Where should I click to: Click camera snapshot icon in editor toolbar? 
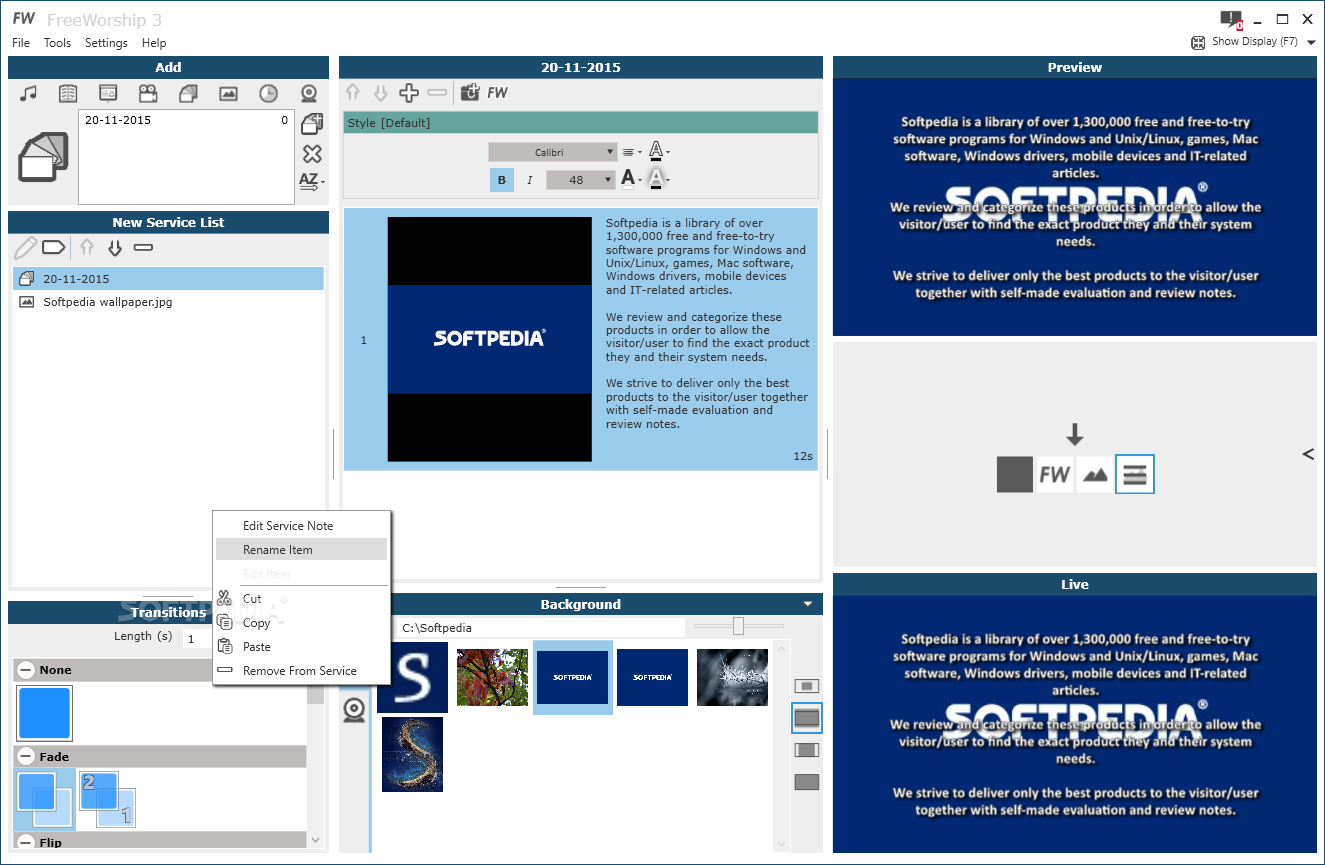[470, 93]
